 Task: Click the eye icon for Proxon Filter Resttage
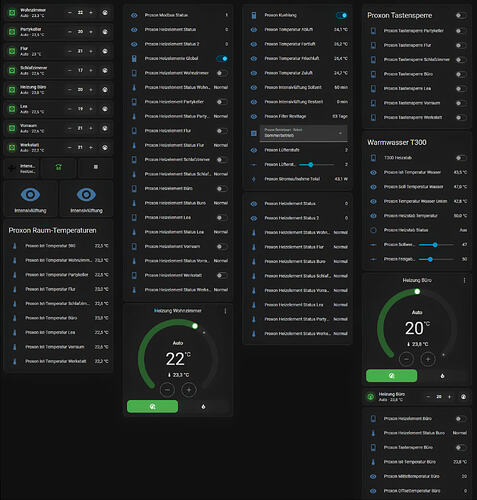[x=254, y=117]
